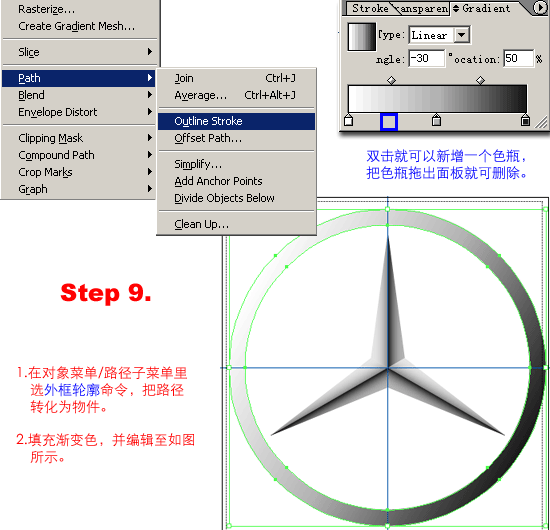Click the gradient Location percentage field
The height and width of the screenshot is (530, 550).
coord(518,58)
